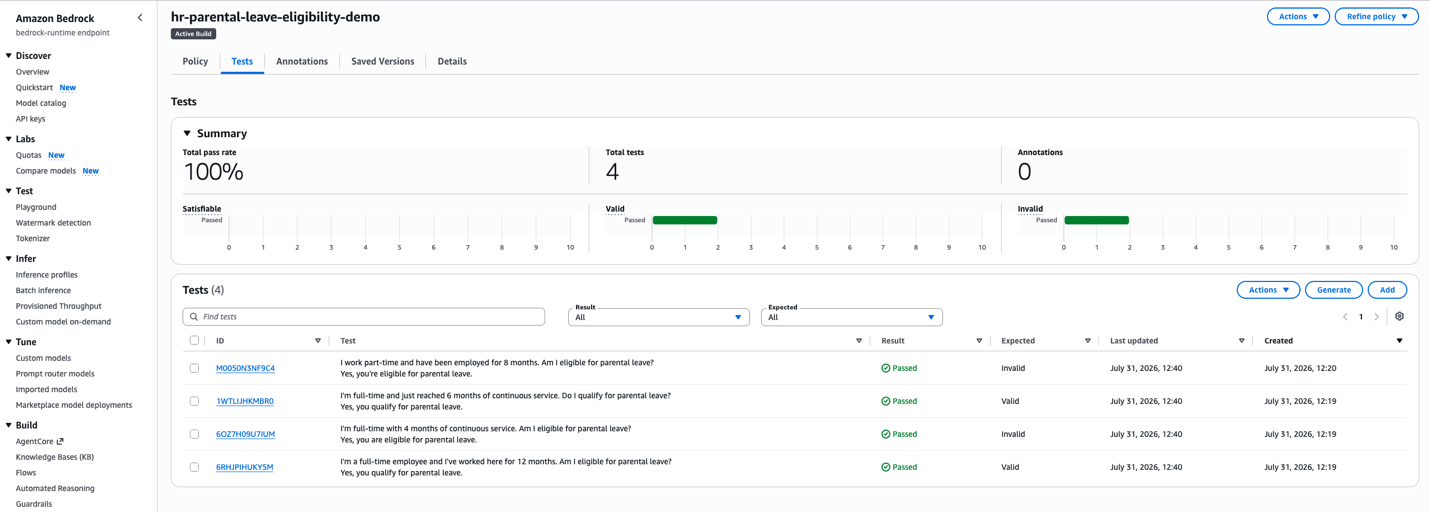Go to next page of tests
Image resolution: width=1430 pixels, height=516 pixels.
coord(1376,317)
